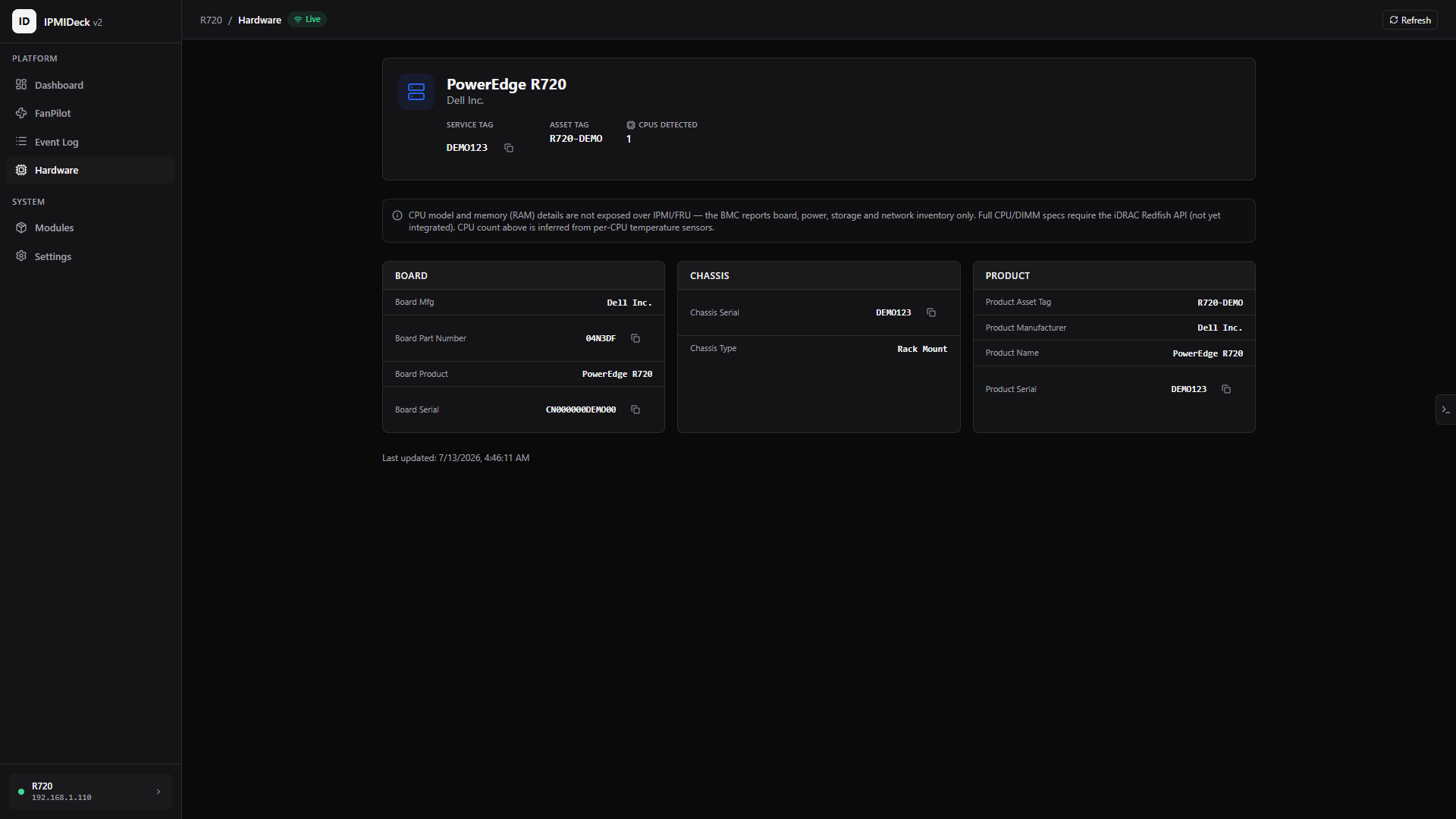1456x819 pixels.
Task: Copy the Chassis Serial value
Action: click(931, 312)
